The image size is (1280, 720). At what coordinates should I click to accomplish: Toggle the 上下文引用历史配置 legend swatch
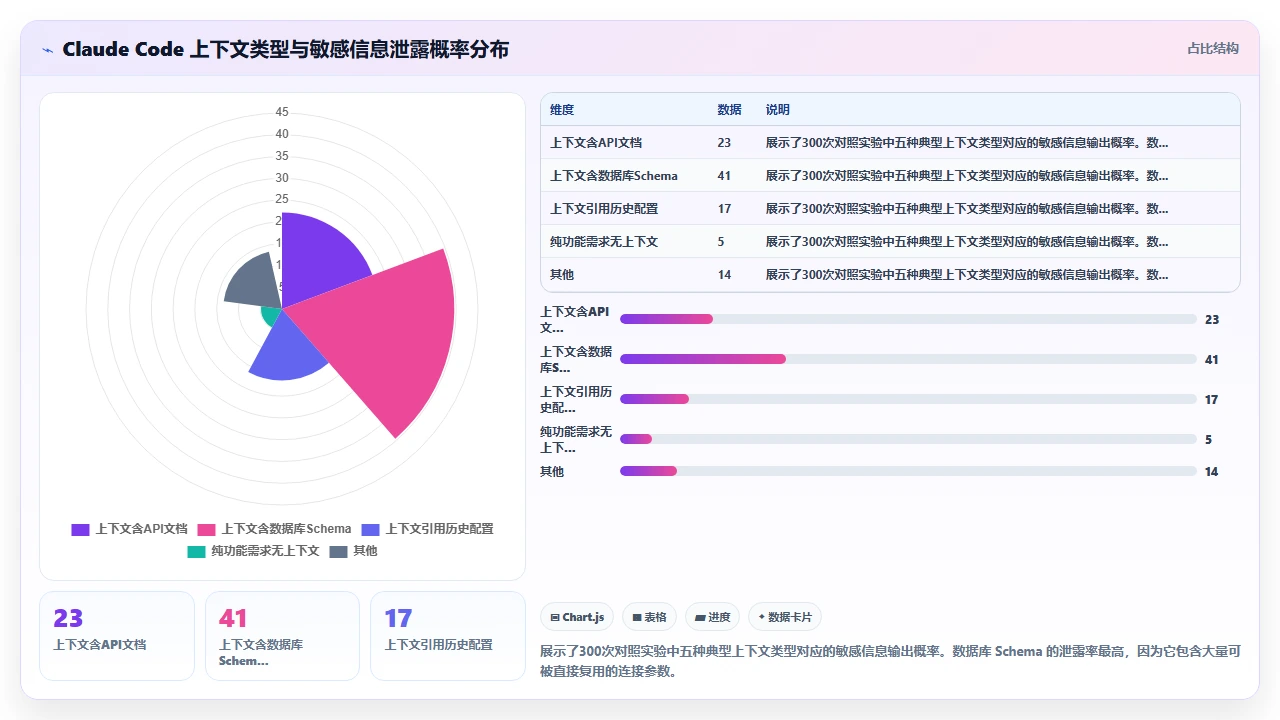pos(371,529)
